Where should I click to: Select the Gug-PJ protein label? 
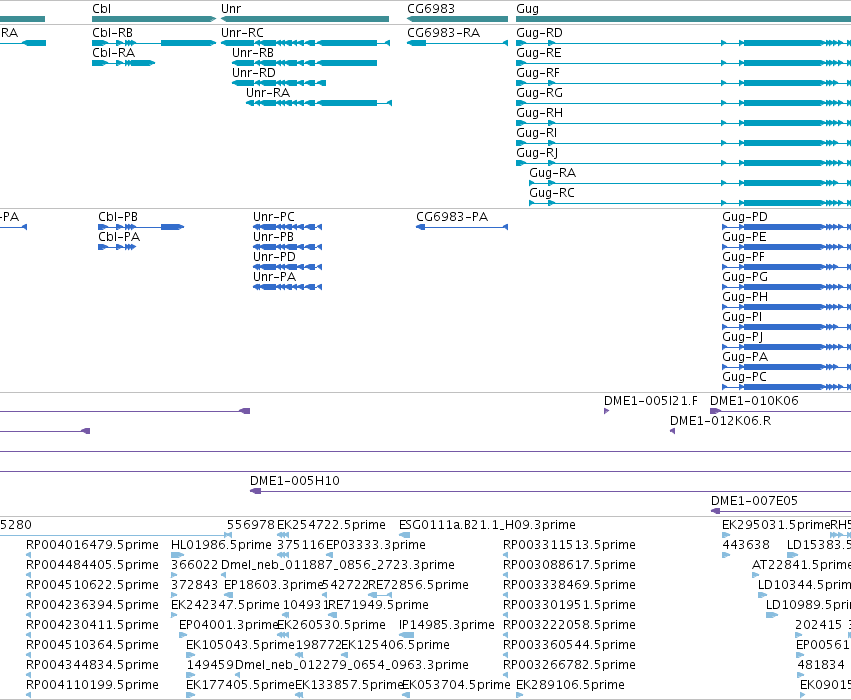pos(742,338)
